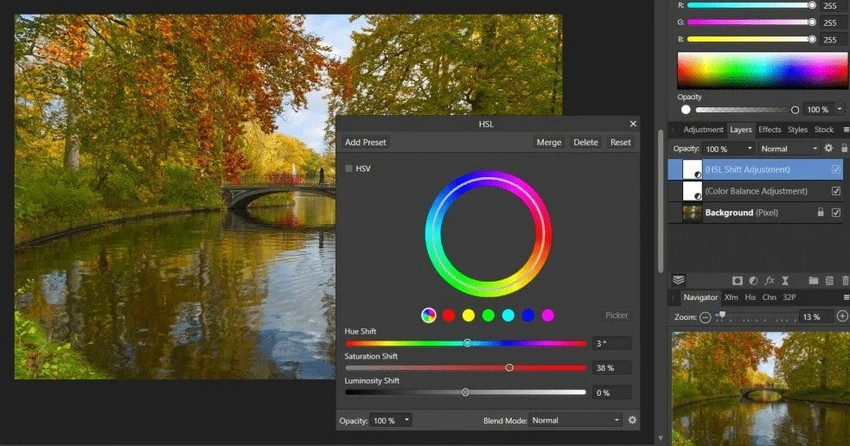Image resolution: width=850 pixels, height=446 pixels.
Task: Close the HSL dialog
Action: (x=633, y=124)
